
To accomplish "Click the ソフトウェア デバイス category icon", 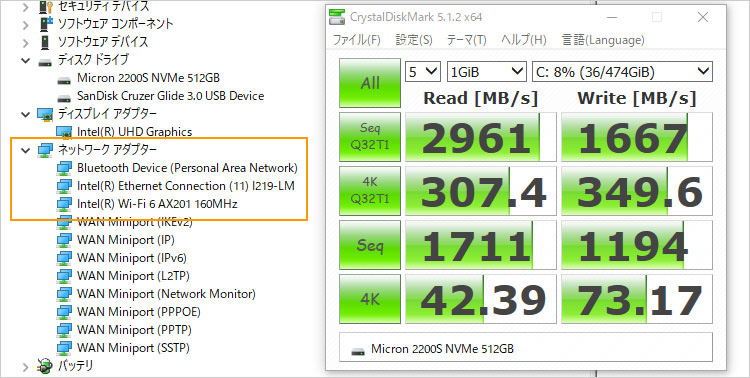I will coord(45,42).
